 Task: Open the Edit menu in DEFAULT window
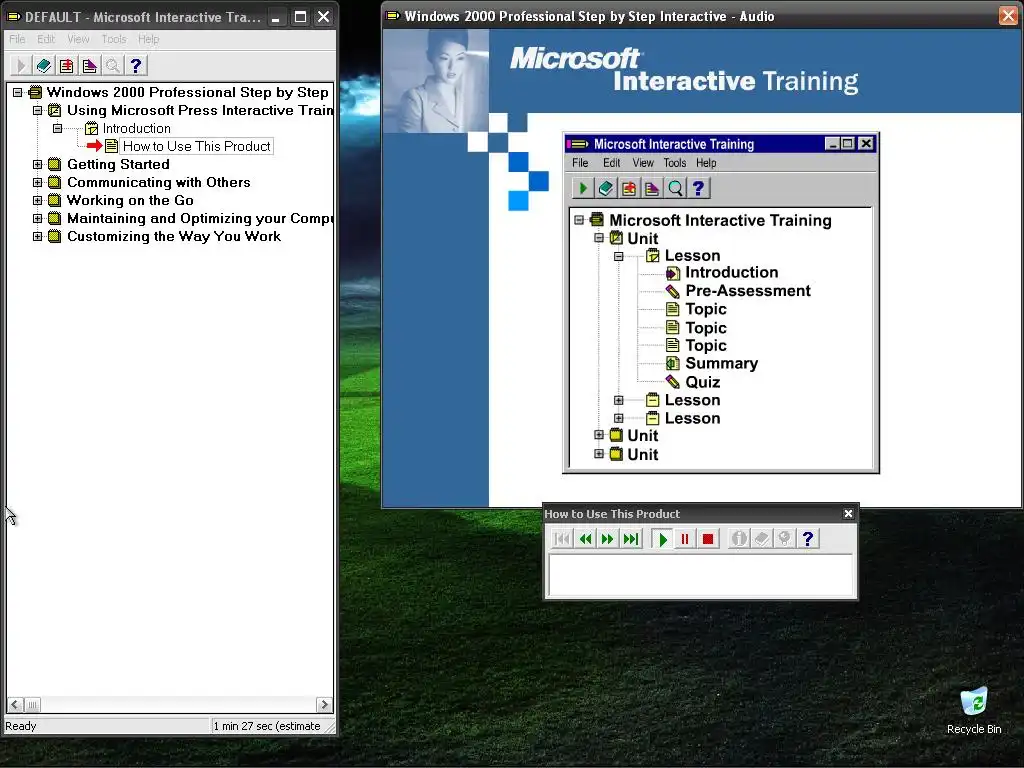46,39
